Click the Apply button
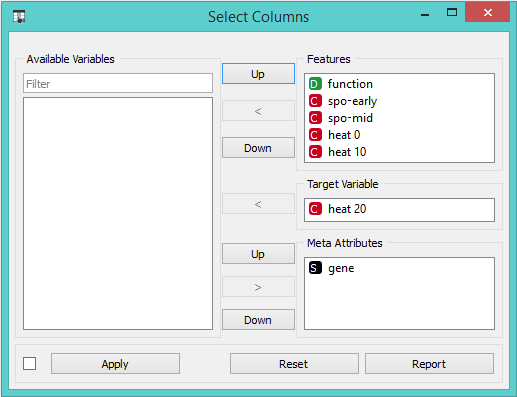Image resolution: width=517 pixels, height=397 pixels. (x=115, y=364)
